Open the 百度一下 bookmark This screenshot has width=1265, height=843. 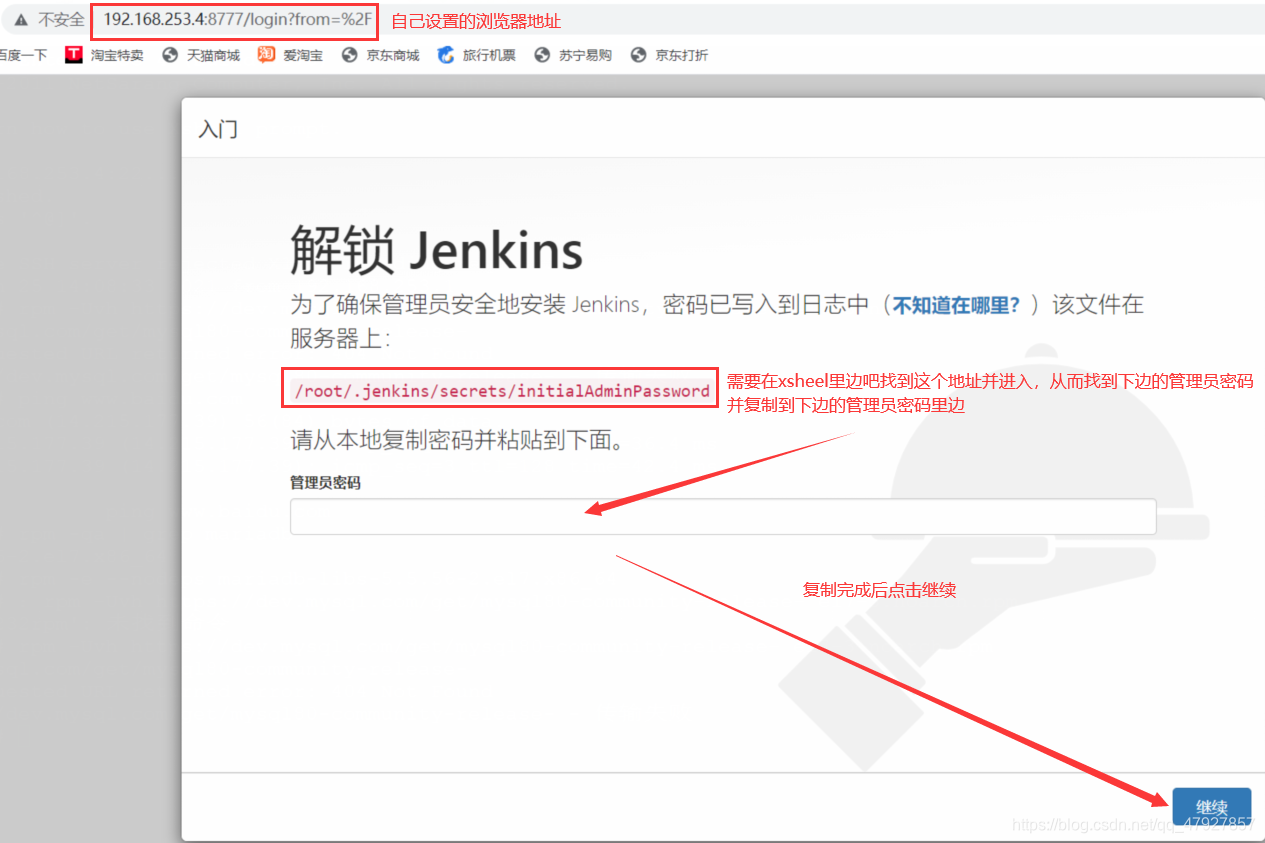(x=22, y=55)
